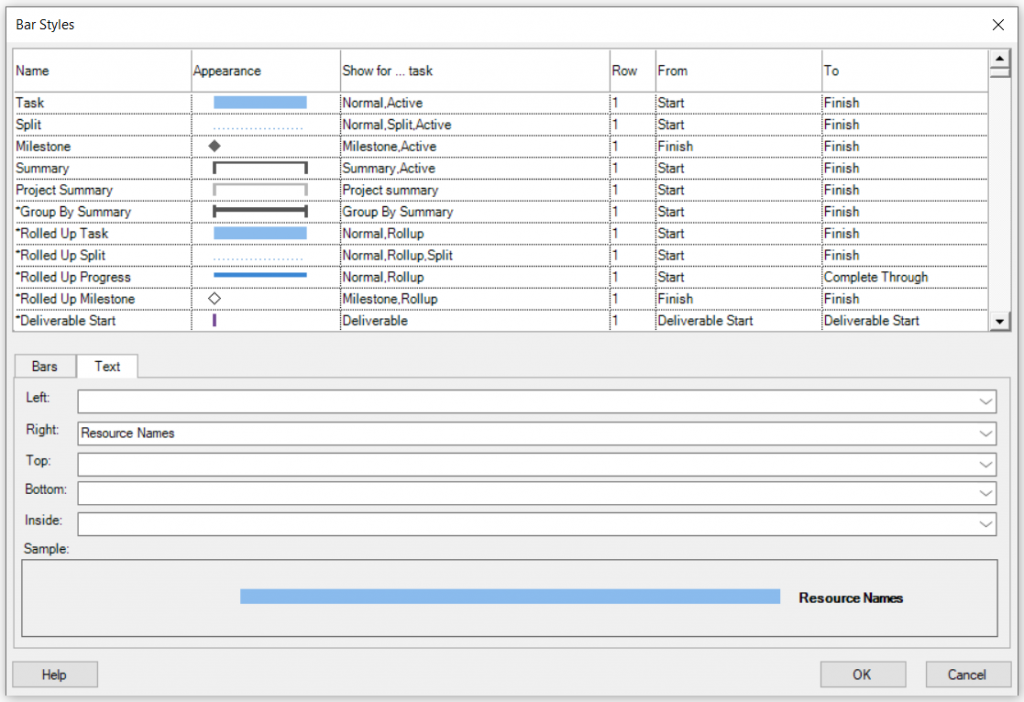Click the Cancel button
The height and width of the screenshot is (702, 1024).
(967, 674)
